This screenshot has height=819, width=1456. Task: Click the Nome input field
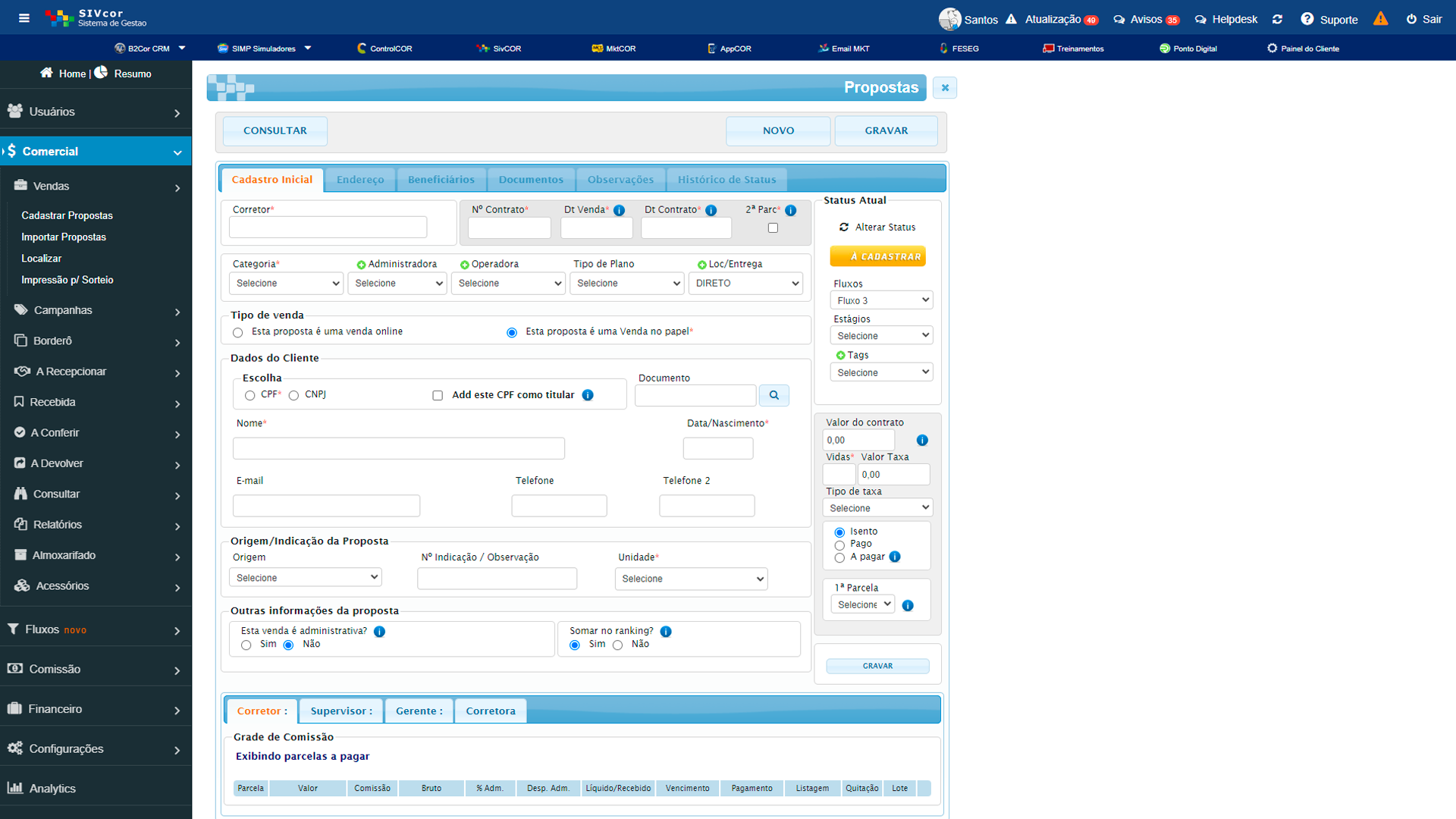tap(398, 448)
